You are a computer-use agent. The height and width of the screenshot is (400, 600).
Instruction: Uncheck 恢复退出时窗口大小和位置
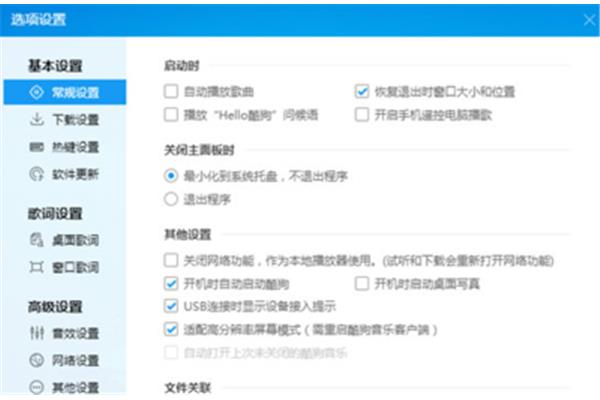362,91
